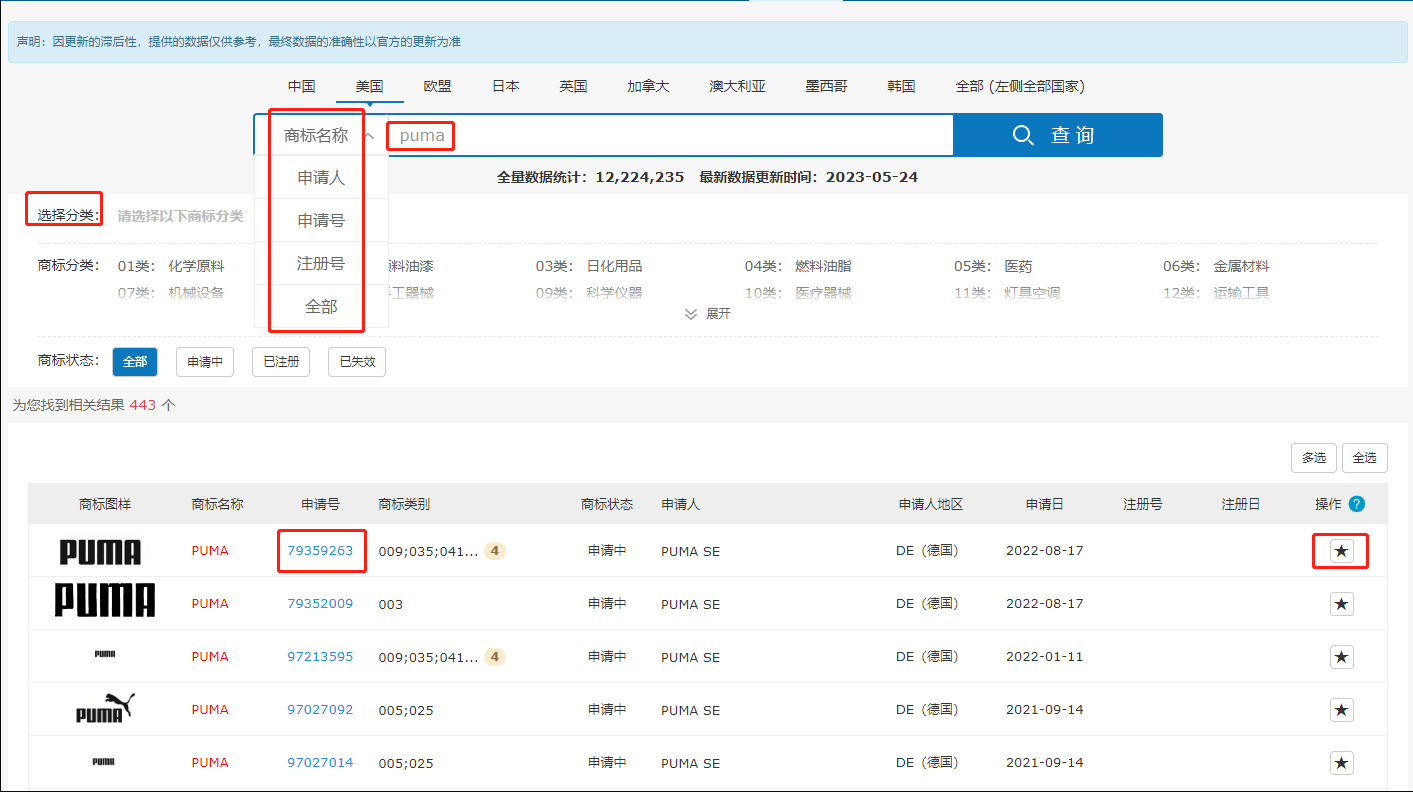Select the 加拿大 tab
Image resolution: width=1413 pixels, height=792 pixels.
click(648, 86)
